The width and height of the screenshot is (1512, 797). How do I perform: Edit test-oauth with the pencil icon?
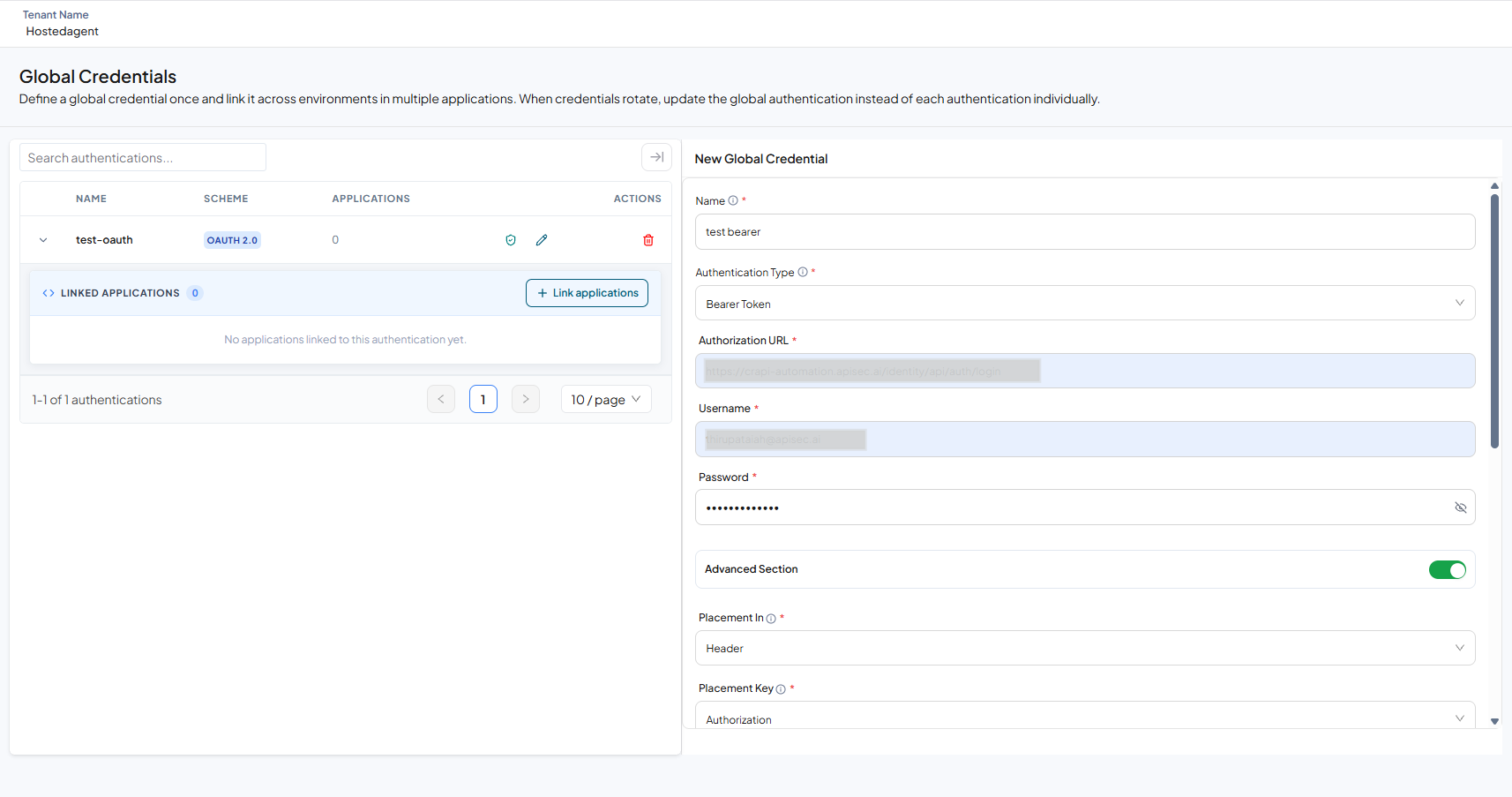coord(542,240)
